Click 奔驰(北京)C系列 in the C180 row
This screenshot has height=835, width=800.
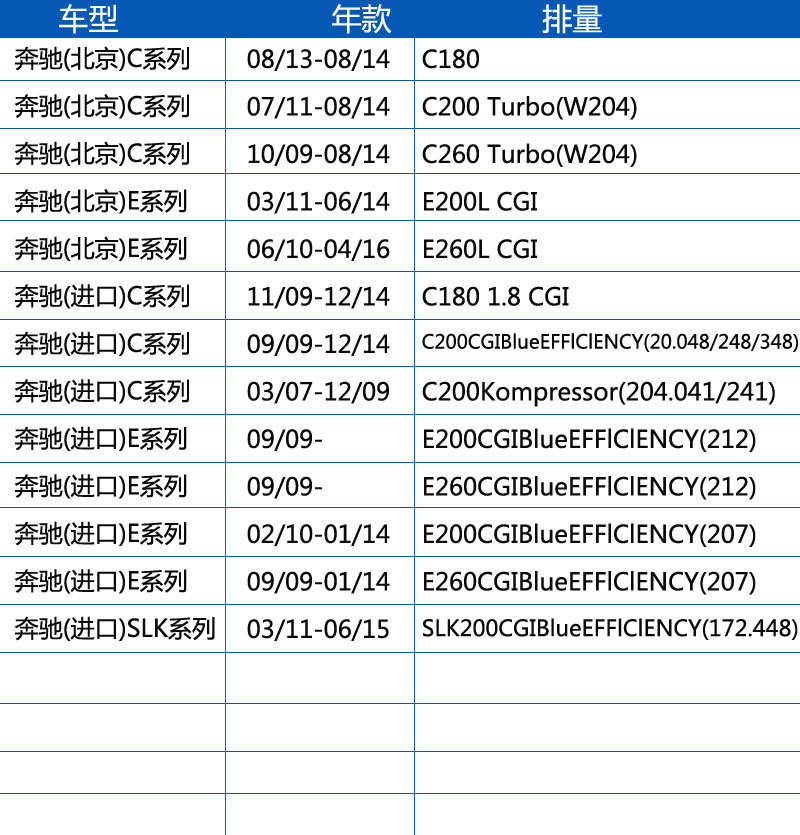click(x=102, y=59)
